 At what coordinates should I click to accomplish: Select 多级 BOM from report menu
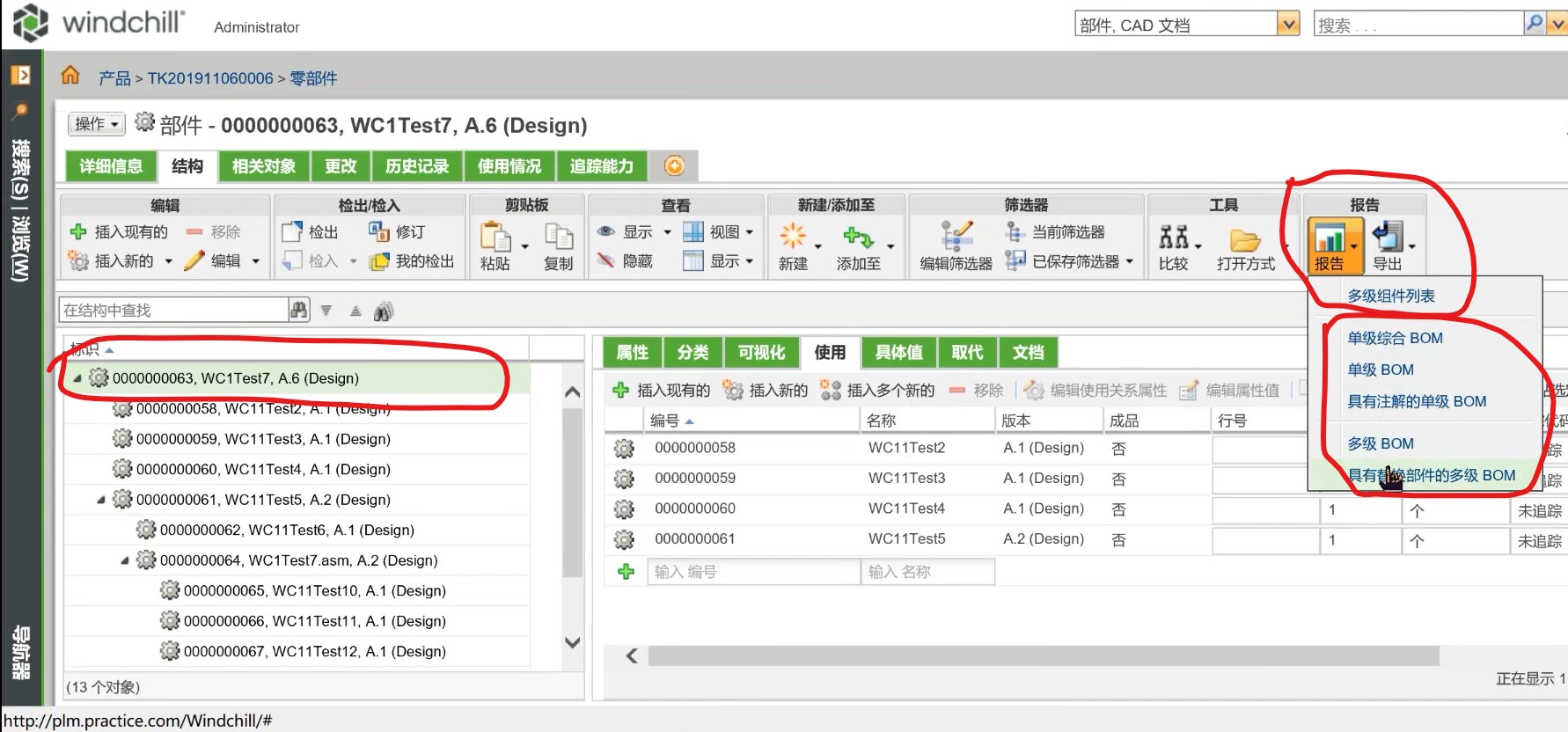pyautogui.click(x=1381, y=443)
